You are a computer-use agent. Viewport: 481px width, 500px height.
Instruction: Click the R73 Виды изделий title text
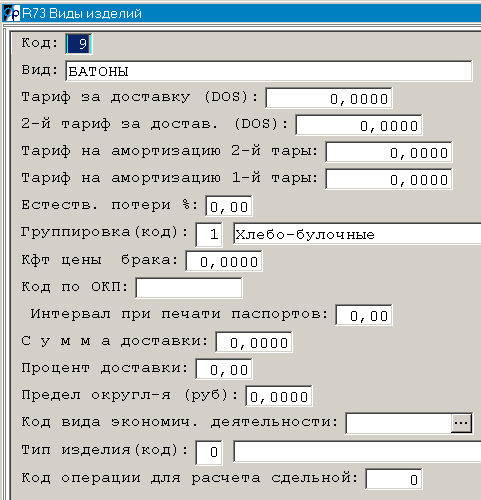click(82, 14)
